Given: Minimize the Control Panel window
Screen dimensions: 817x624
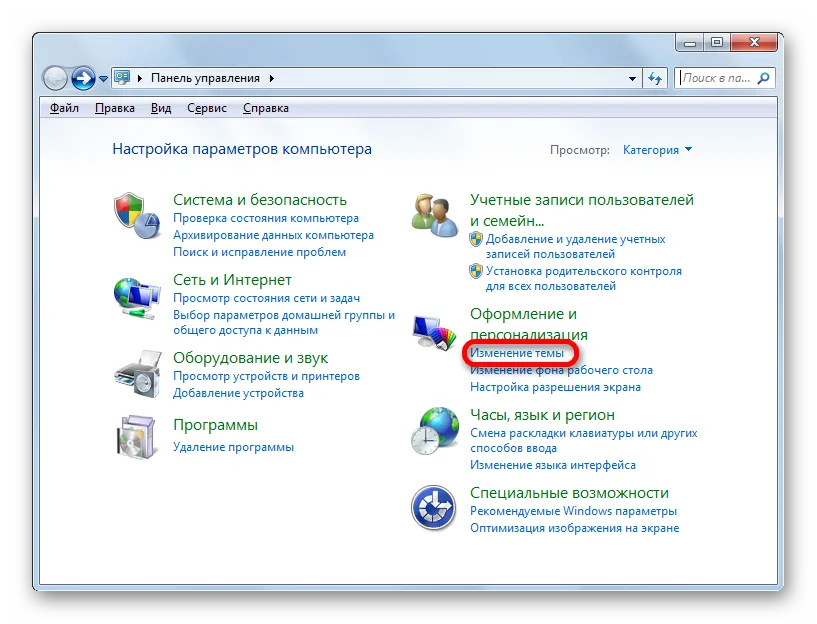Looking at the screenshot, I should pyautogui.click(x=690, y=43).
